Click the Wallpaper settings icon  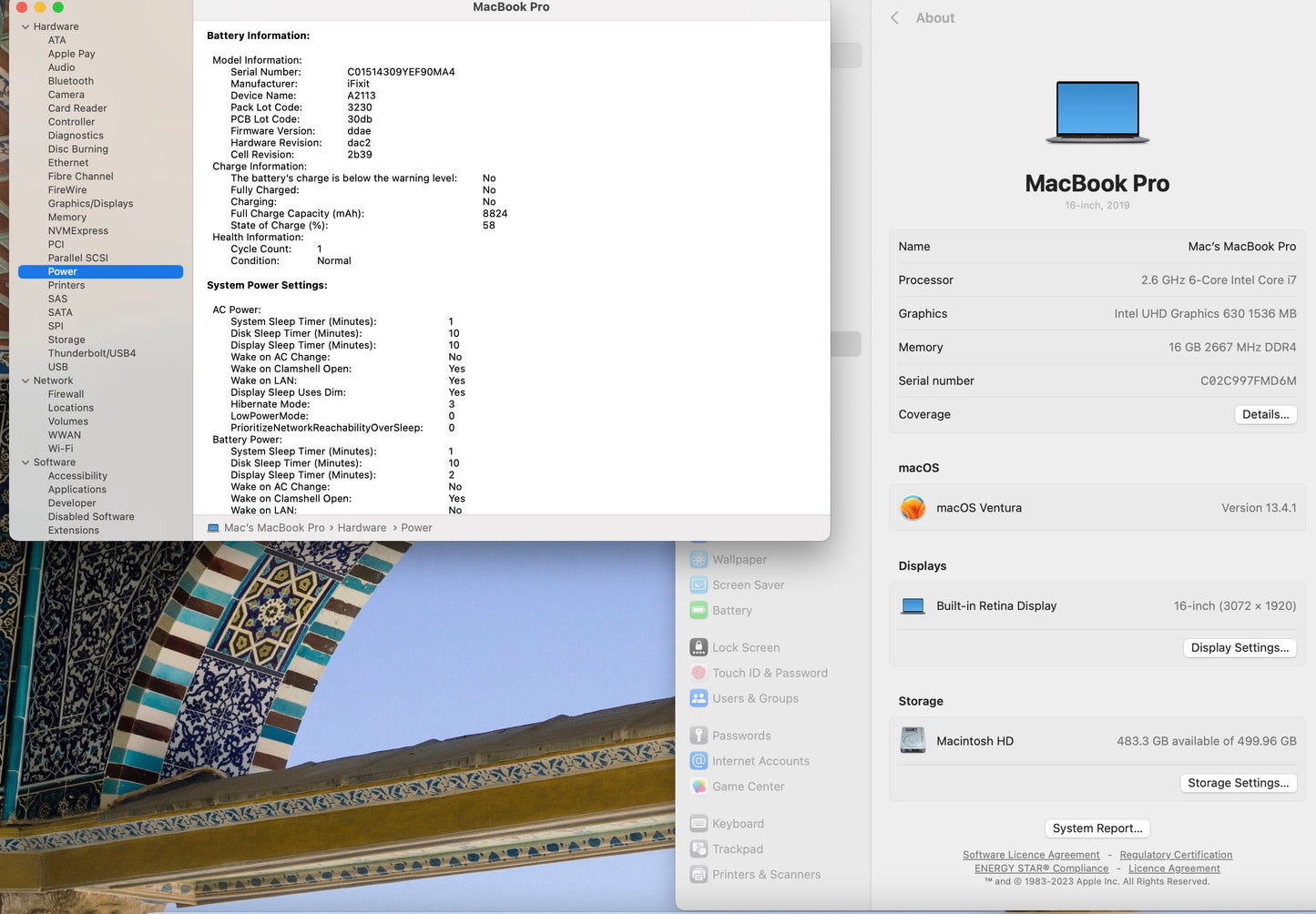pyautogui.click(x=699, y=560)
